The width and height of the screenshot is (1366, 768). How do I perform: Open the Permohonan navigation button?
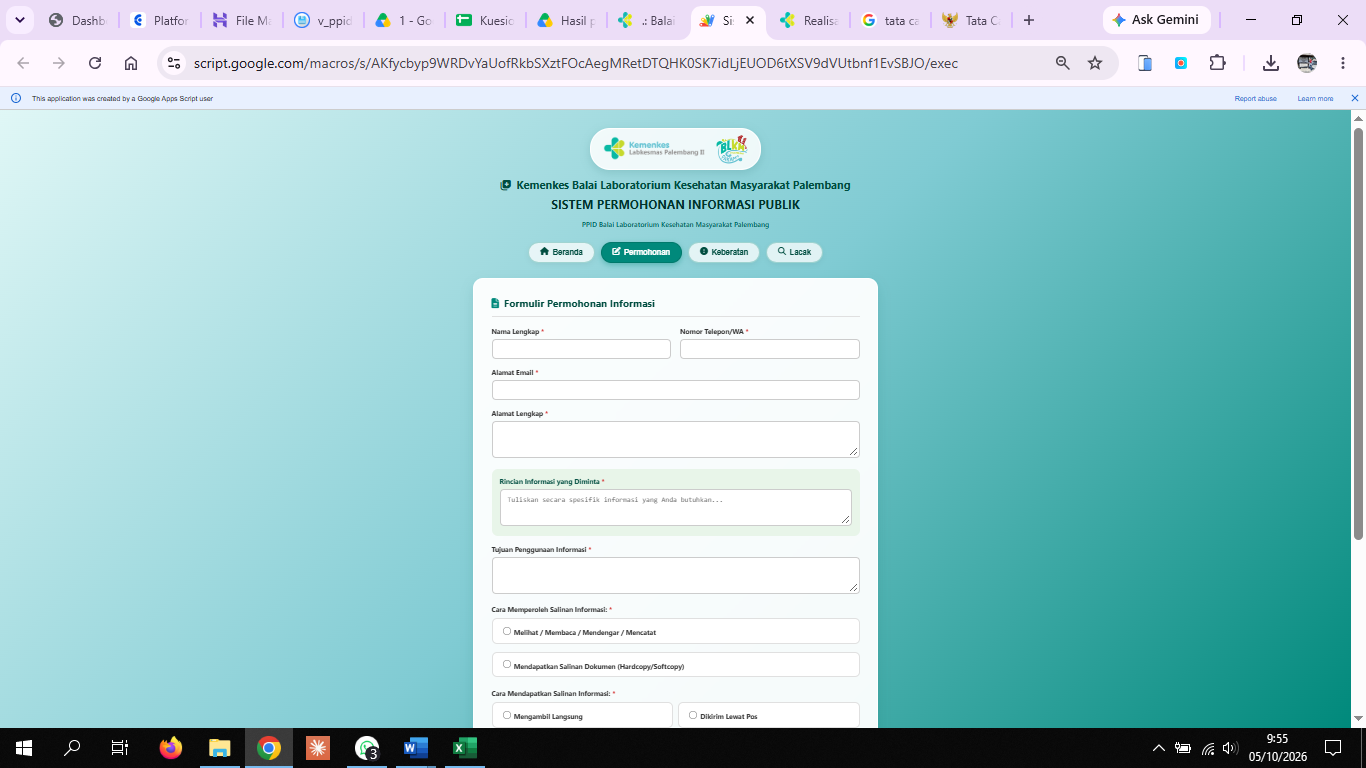[x=641, y=252]
